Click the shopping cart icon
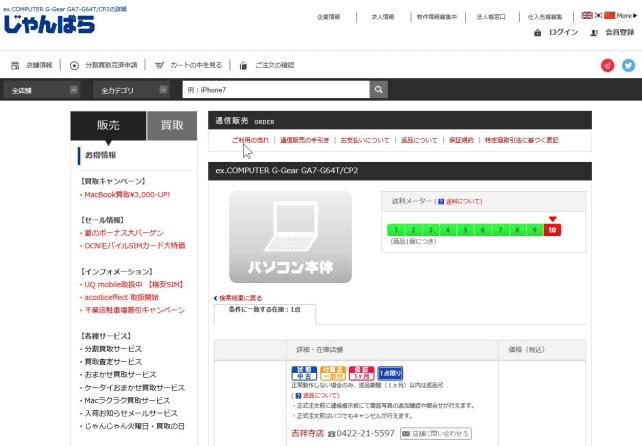This screenshot has width=642, height=446. click(x=160, y=65)
